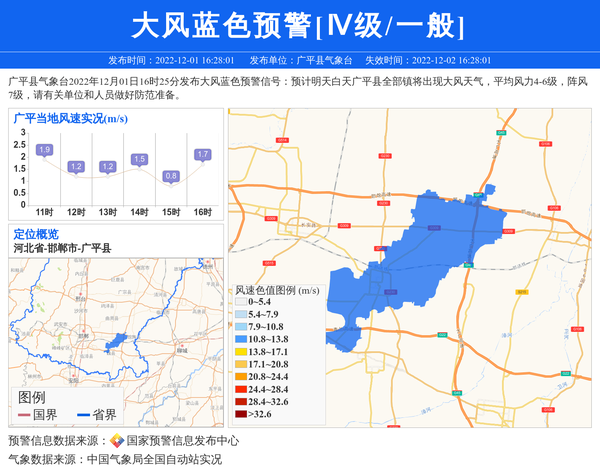Click the blue 省界 line swatch
Image resolution: width=600 pixels, height=471 pixels.
coord(83,415)
